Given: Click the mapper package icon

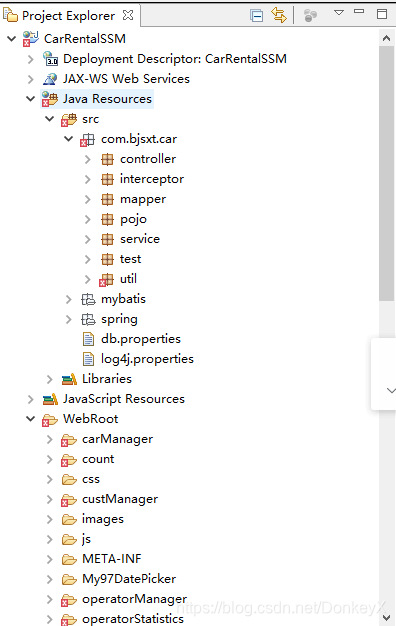Looking at the screenshot, I should [x=107, y=199].
